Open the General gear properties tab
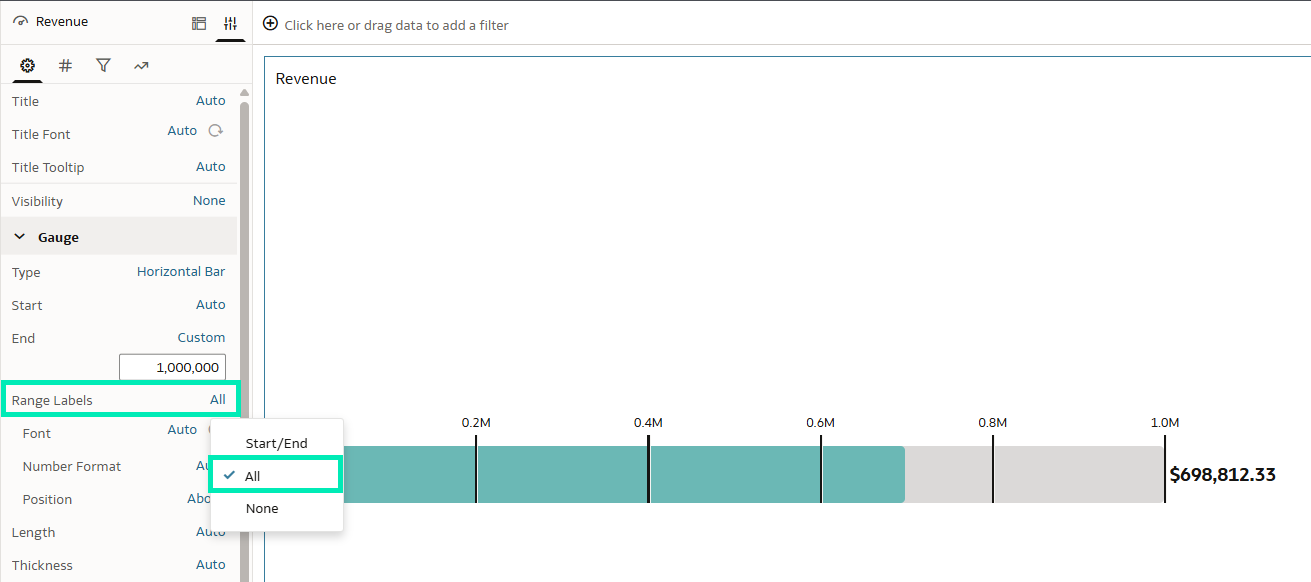Viewport: 1311px width, 582px height. (x=27, y=66)
